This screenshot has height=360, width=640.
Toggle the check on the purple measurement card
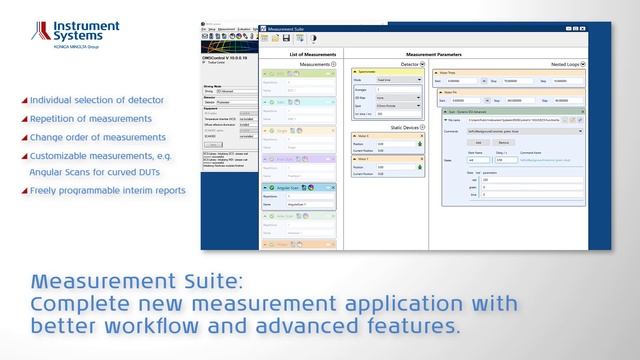click(271, 159)
